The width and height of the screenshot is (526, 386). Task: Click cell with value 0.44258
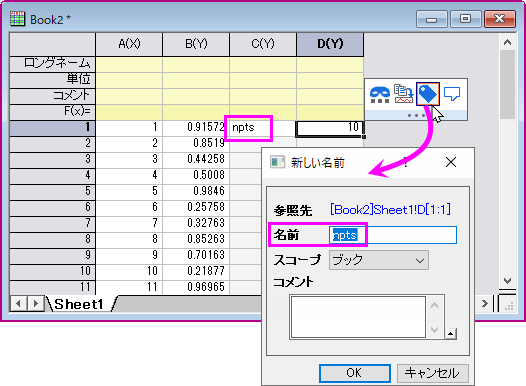(x=196, y=159)
